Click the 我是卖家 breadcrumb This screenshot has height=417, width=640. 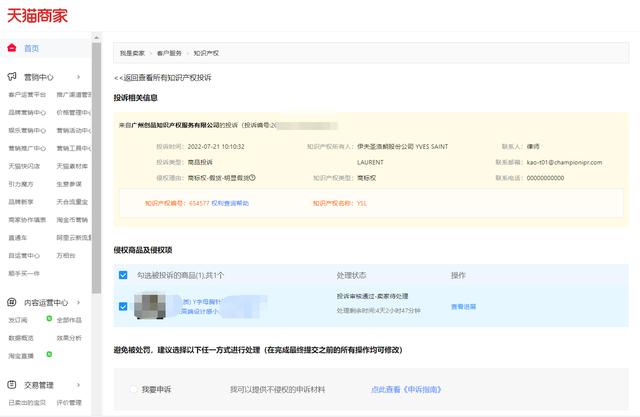point(132,53)
